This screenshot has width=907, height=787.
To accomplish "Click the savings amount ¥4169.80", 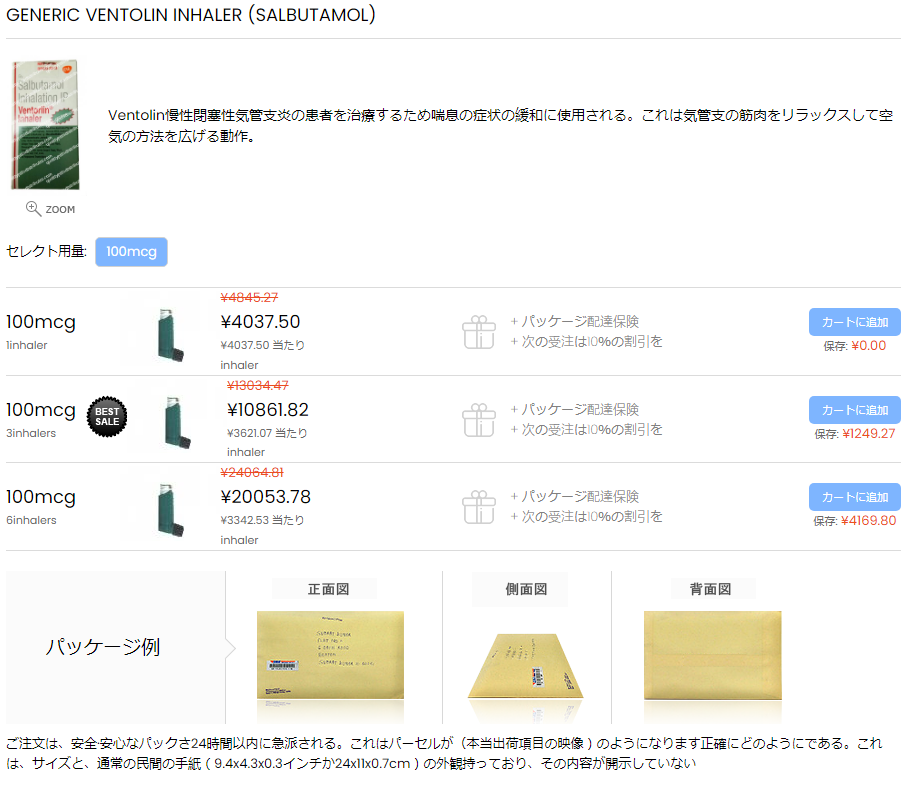I will point(868,520).
